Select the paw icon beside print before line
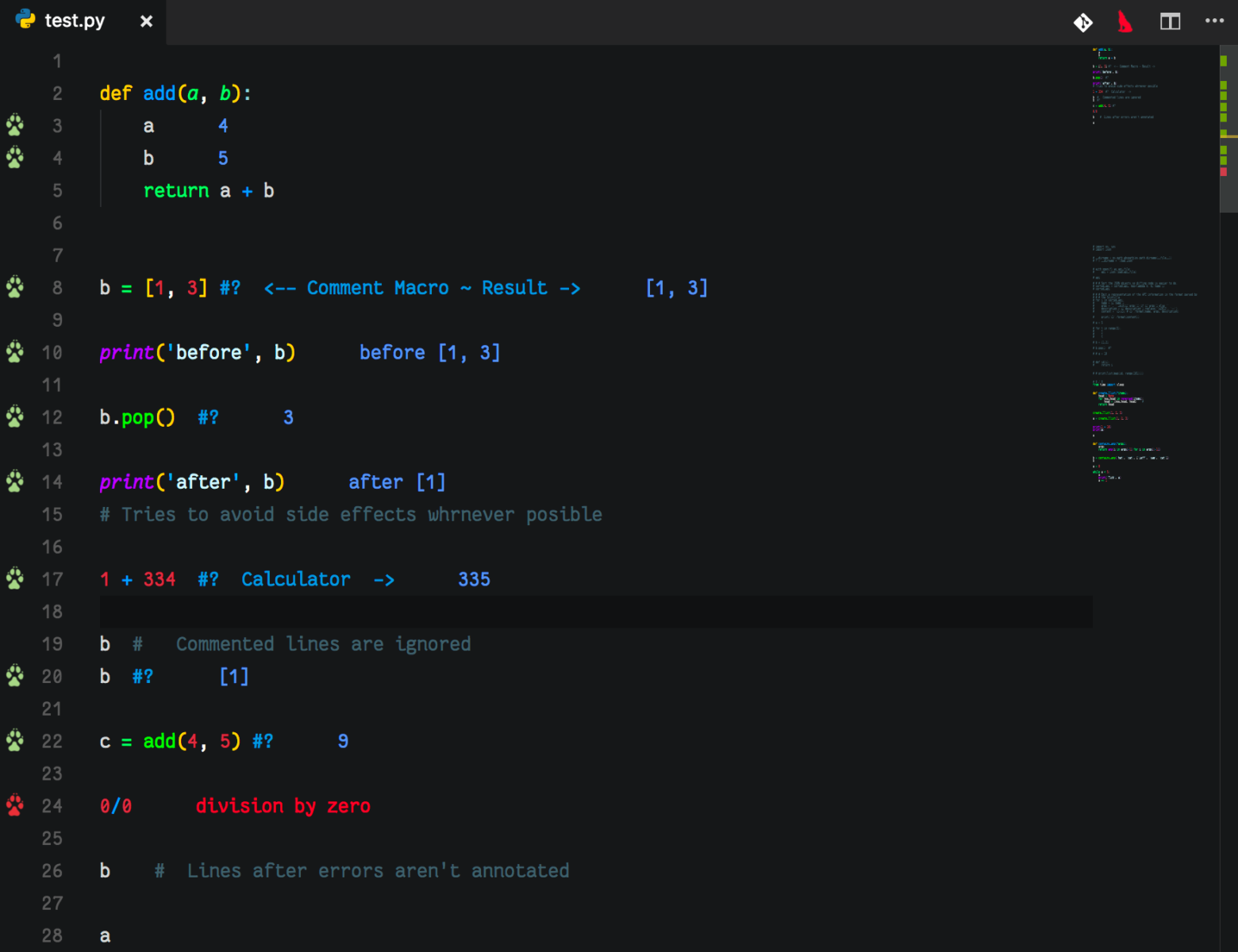Image resolution: width=1238 pixels, height=952 pixels. tap(13, 351)
